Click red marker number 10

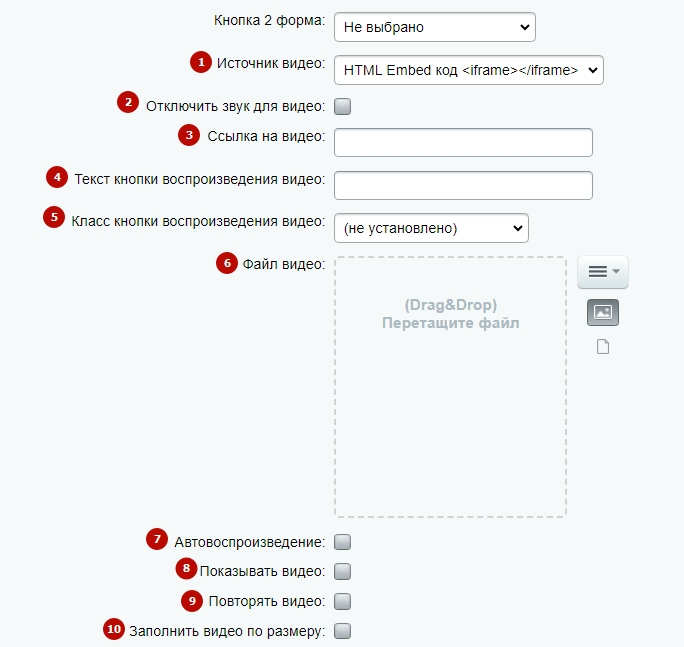pos(114,629)
